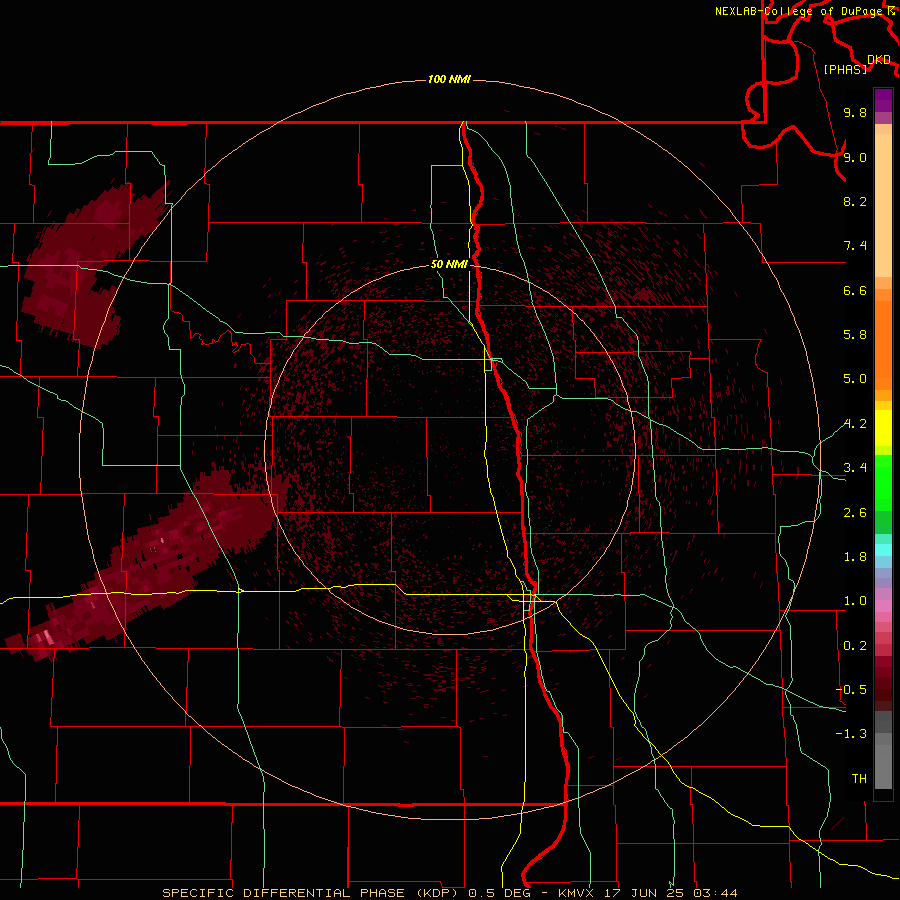The height and width of the screenshot is (900, 900).
Task: Click the 100 NMI range ring label
Action: pyautogui.click(x=449, y=79)
